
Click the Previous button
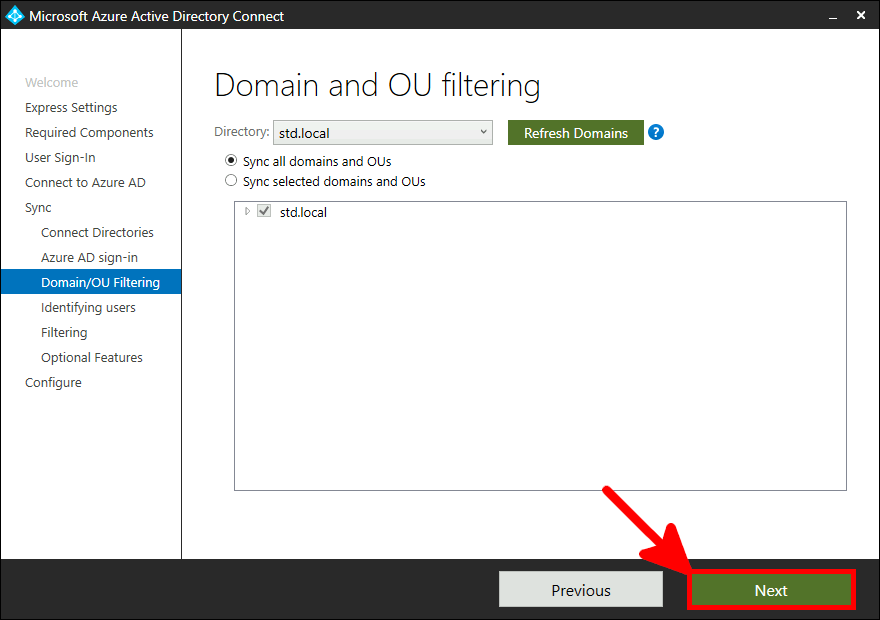(x=580, y=589)
